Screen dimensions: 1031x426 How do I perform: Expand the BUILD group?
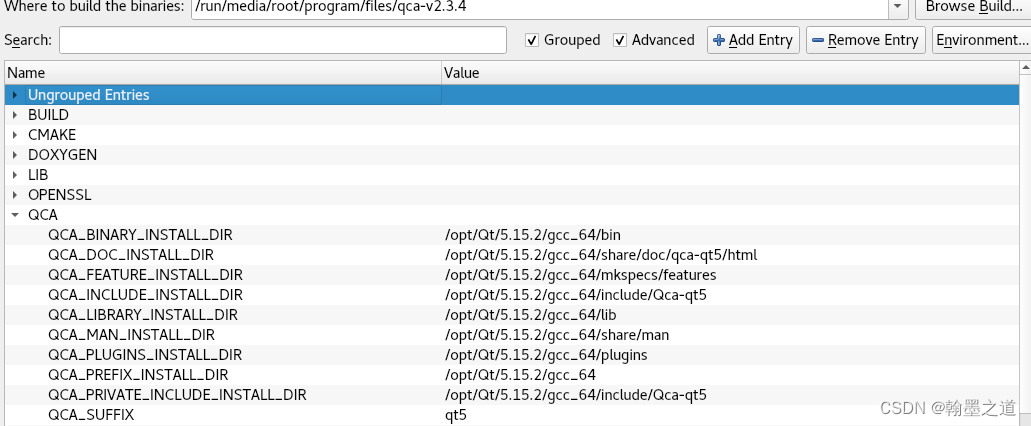pyautogui.click(x=15, y=115)
